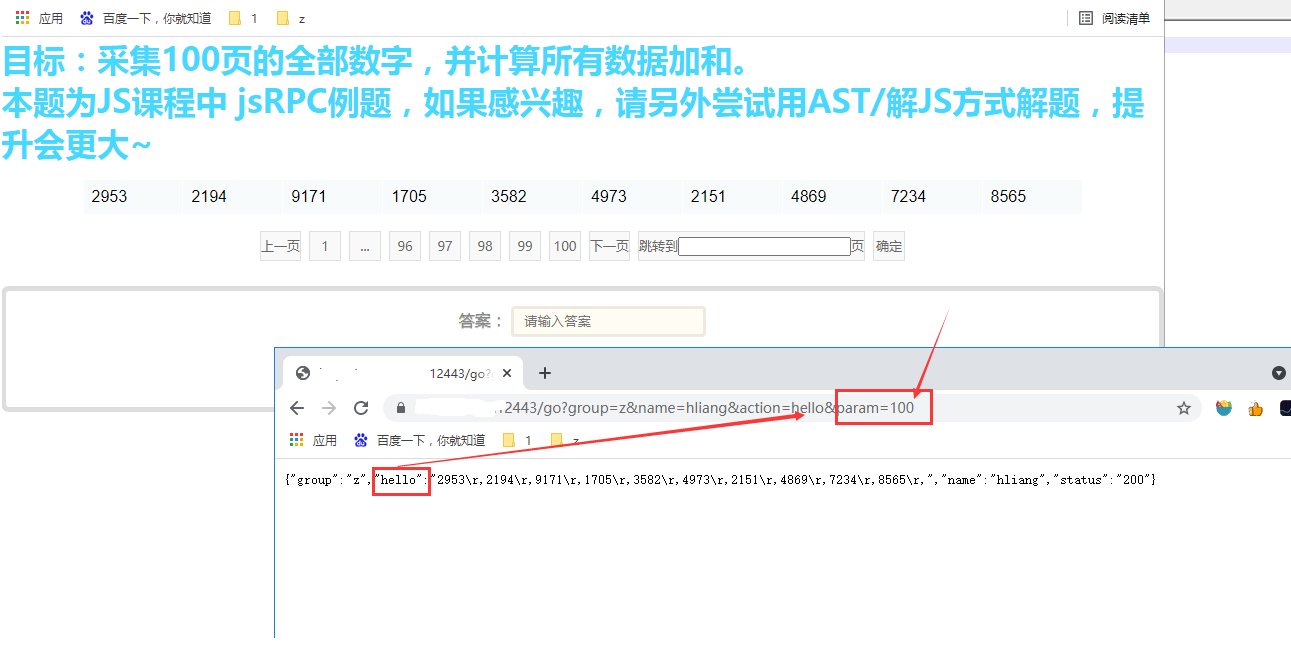Jump to page 99
Screen dimensions: 1291x665
coord(525,246)
